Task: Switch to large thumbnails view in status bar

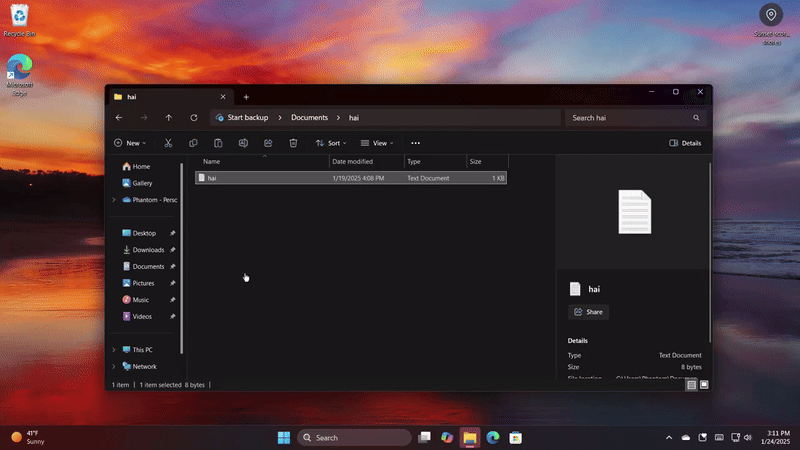Action: [704, 384]
